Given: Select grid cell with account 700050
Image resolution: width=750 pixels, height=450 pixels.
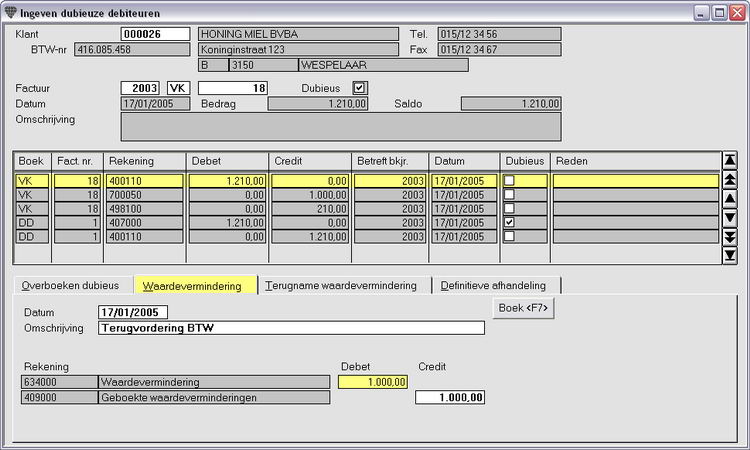Looking at the screenshot, I should click(x=144, y=195).
